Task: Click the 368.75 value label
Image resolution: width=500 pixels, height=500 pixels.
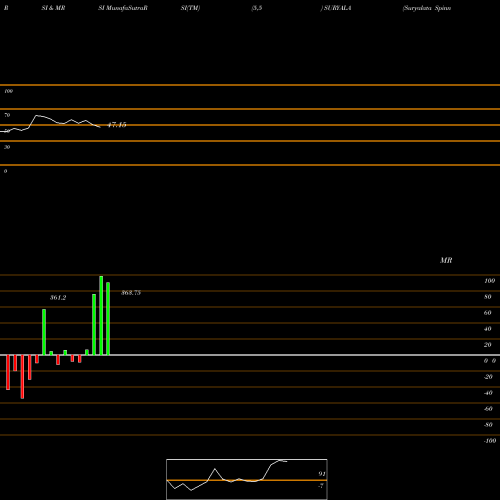Action: [131, 293]
